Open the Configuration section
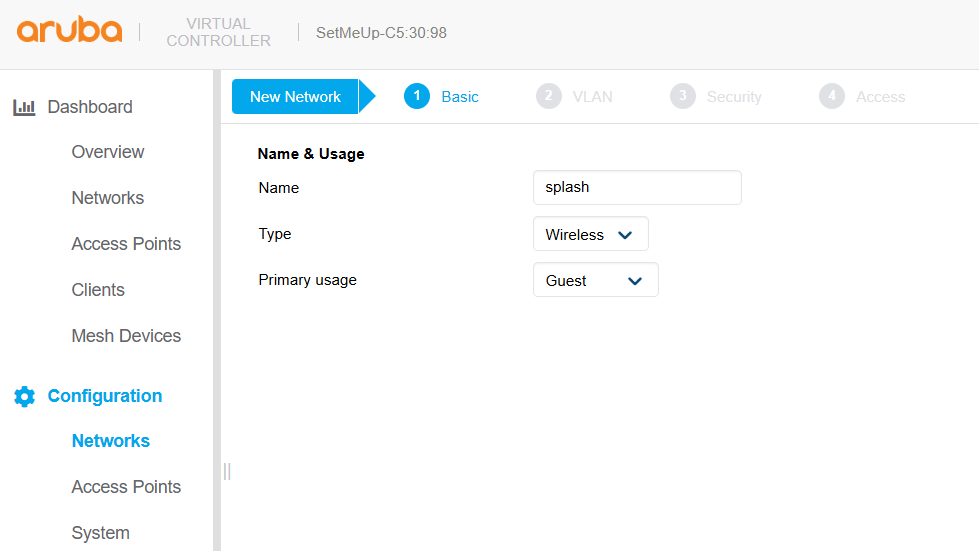 coord(105,396)
